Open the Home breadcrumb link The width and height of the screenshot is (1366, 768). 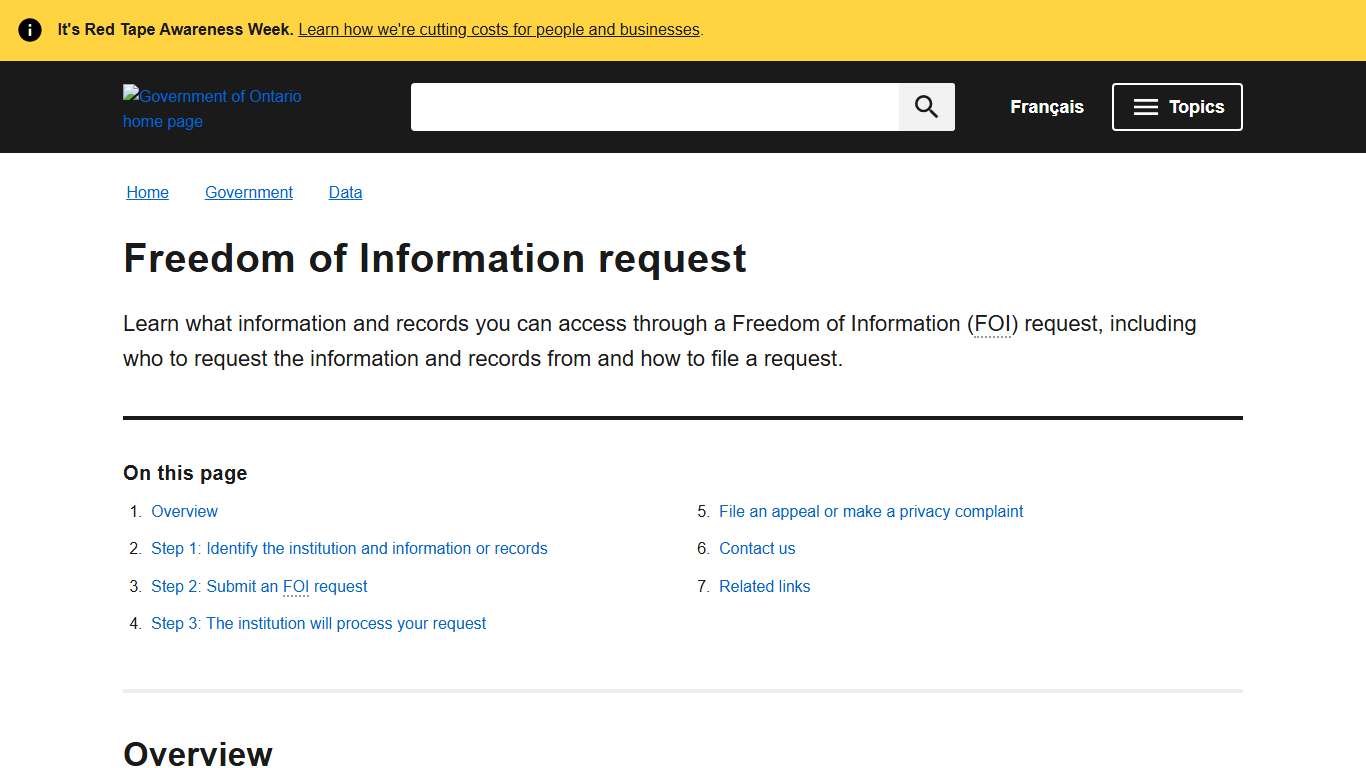click(147, 192)
